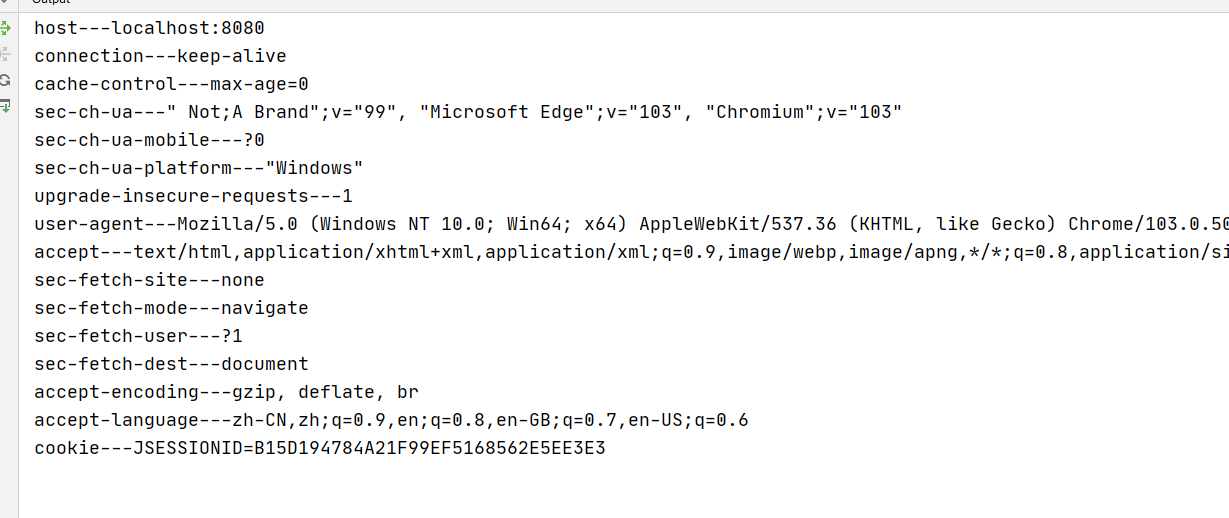Screen dimensions: 1229x518
Task: Click the sec-fetch-dest---document line
Action: pyautogui.click(x=171, y=364)
